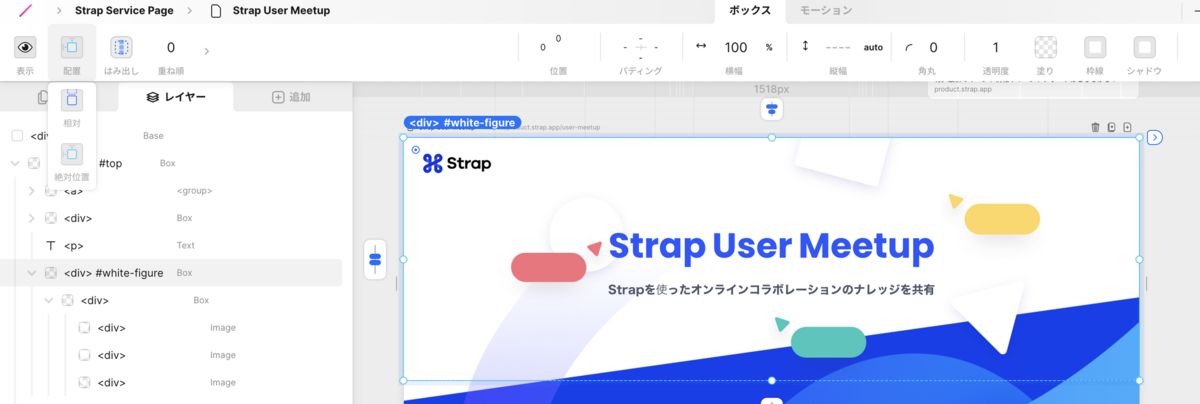Image resolution: width=1200 pixels, height=404 pixels.
Task: Expand toolbar with the chevron after 重ね順
Action: click(x=207, y=50)
